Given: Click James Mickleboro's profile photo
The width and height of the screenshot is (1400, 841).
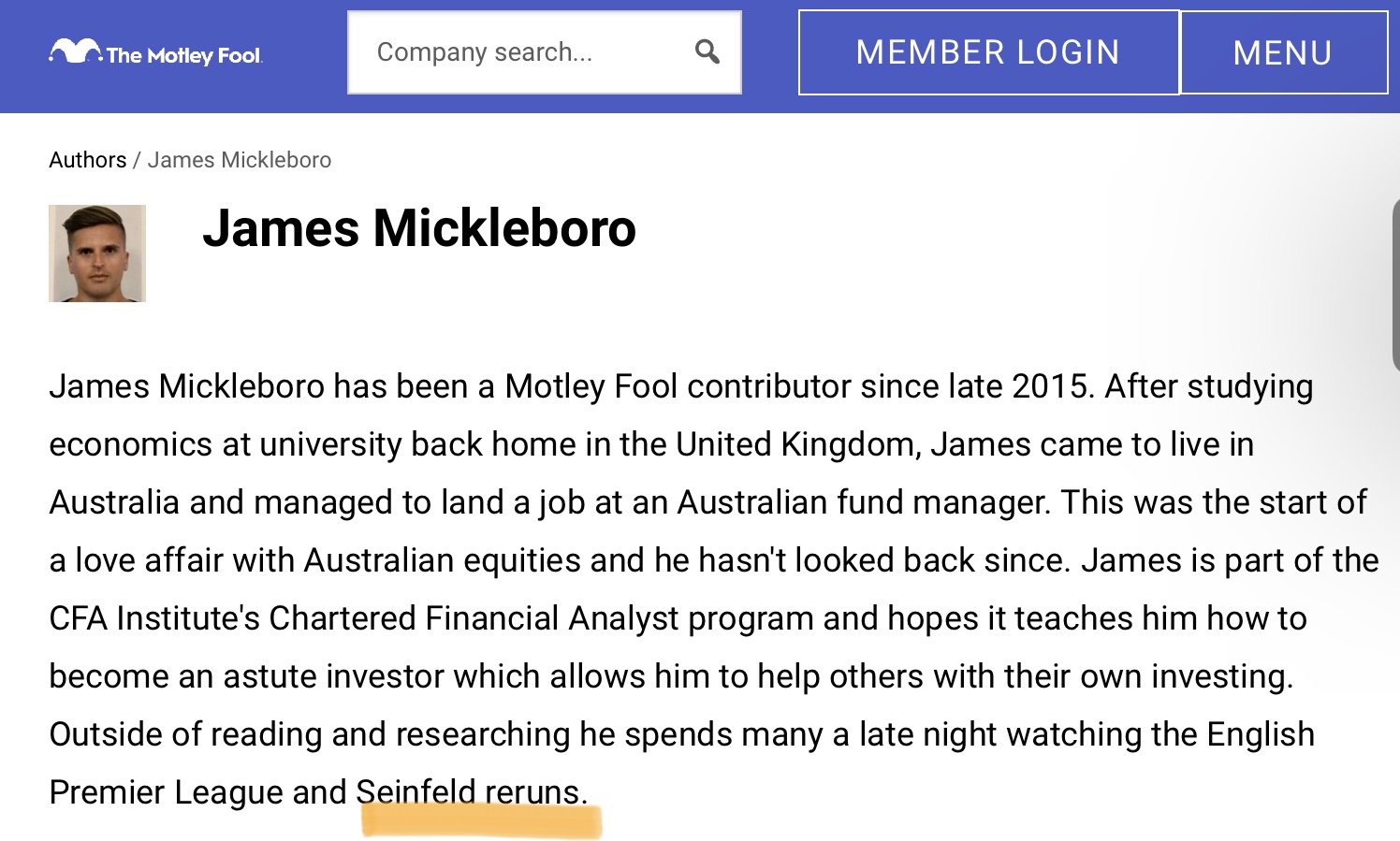Looking at the screenshot, I should 97,254.
